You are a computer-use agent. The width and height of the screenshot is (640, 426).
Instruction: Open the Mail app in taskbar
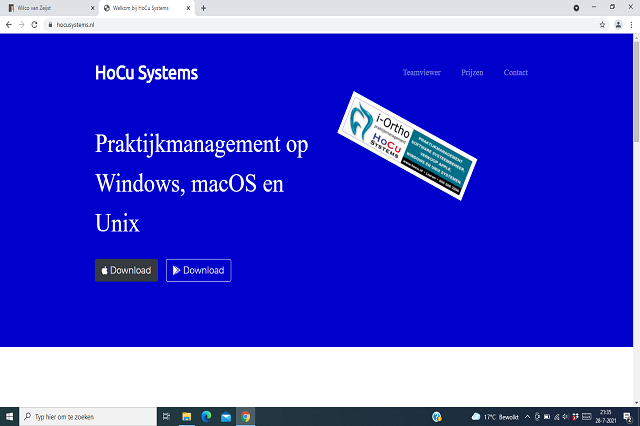tap(226, 417)
